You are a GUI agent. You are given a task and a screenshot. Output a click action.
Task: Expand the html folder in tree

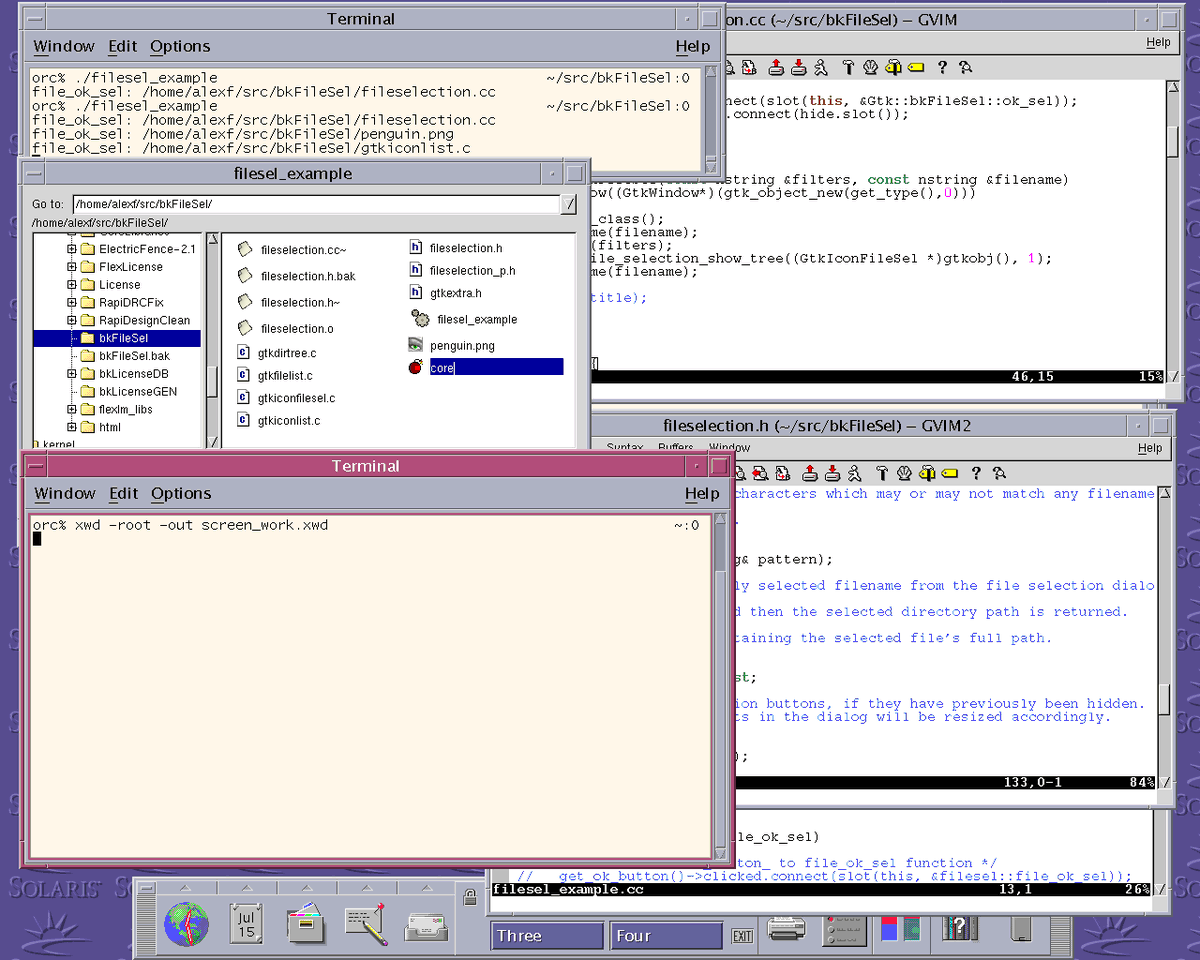[72, 428]
